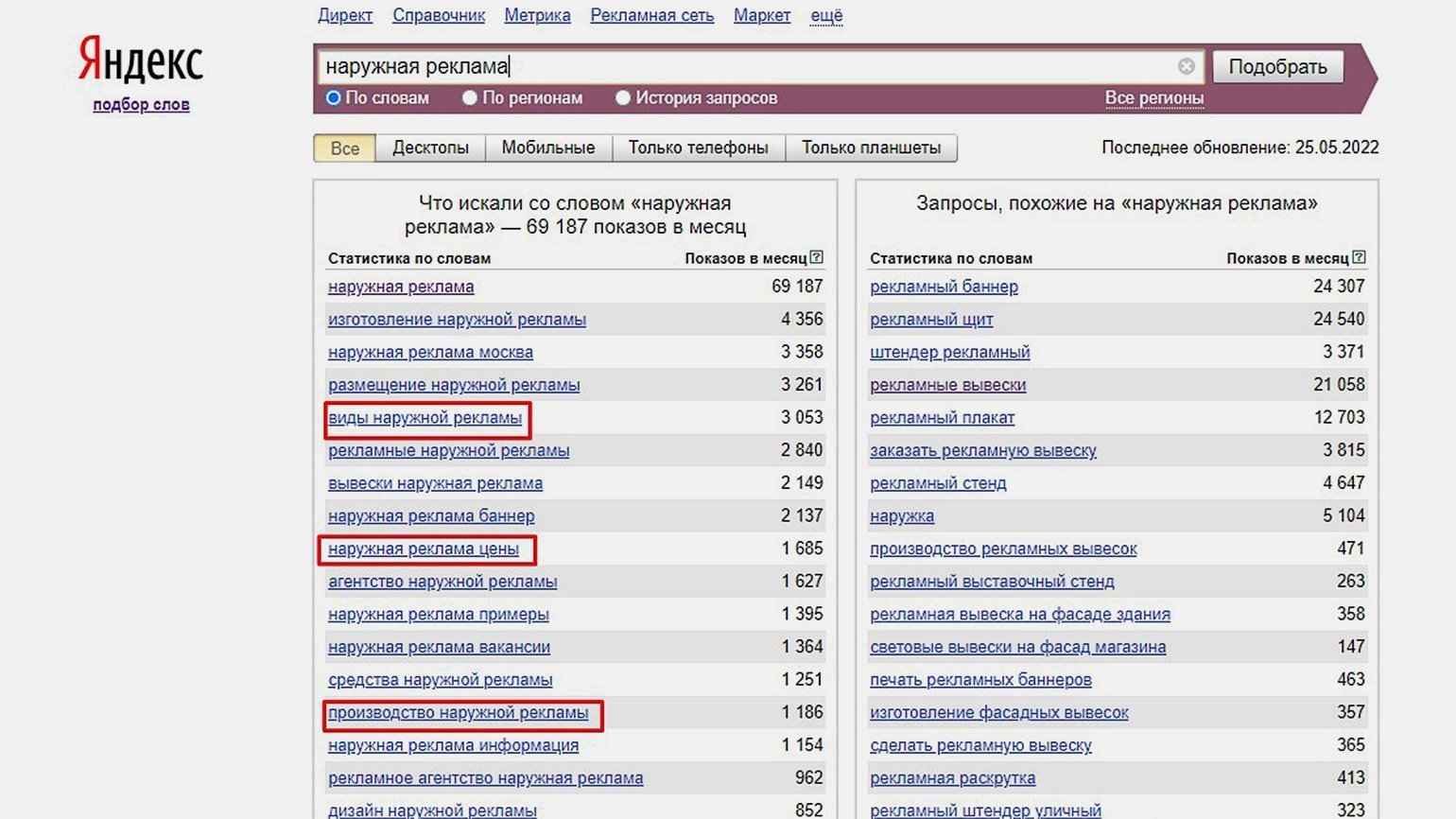The height and width of the screenshot is (819, 1456).
Task: Click the 'Подобрать' button
Action: (x=1277, y=66)
